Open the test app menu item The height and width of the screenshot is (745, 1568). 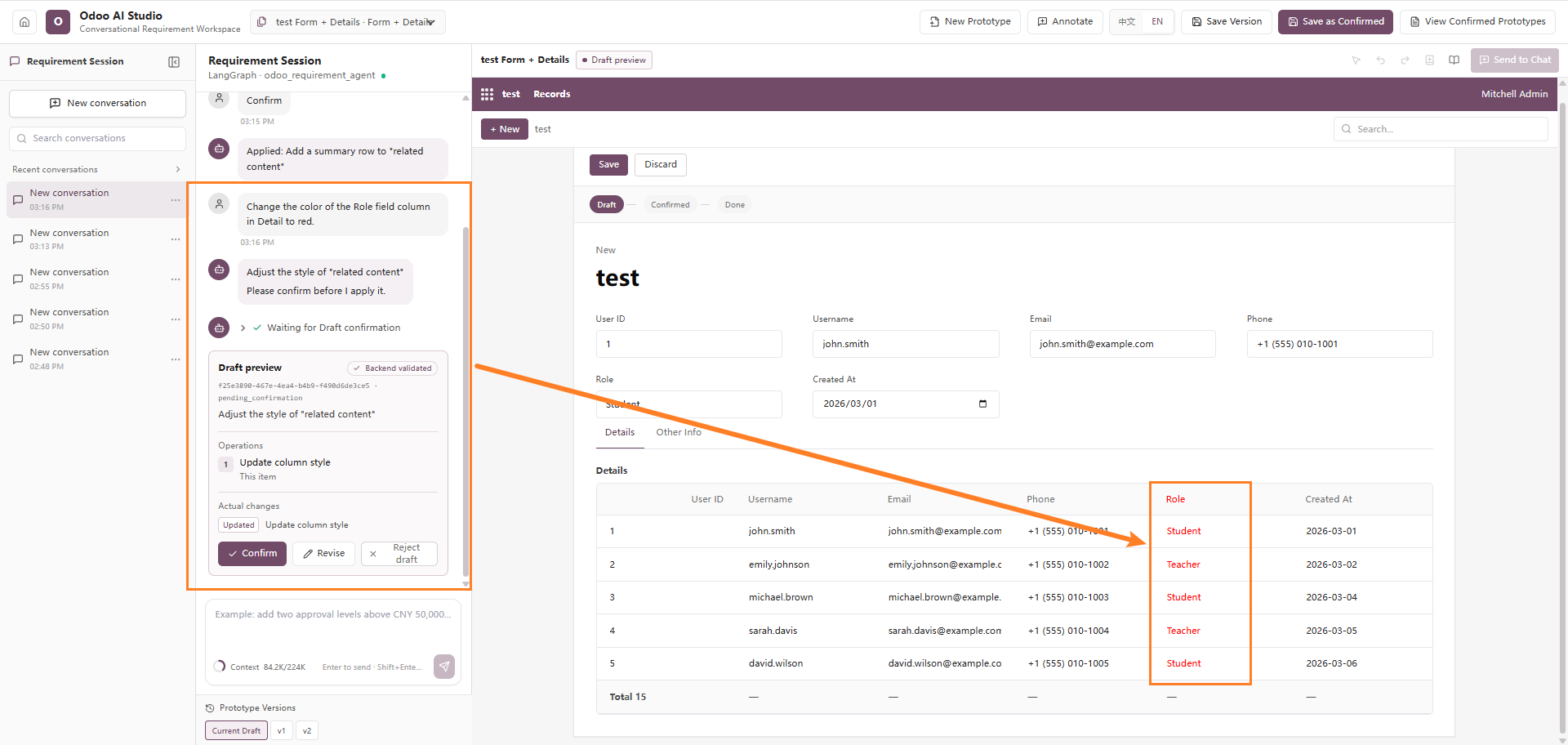tap(511, 95)
